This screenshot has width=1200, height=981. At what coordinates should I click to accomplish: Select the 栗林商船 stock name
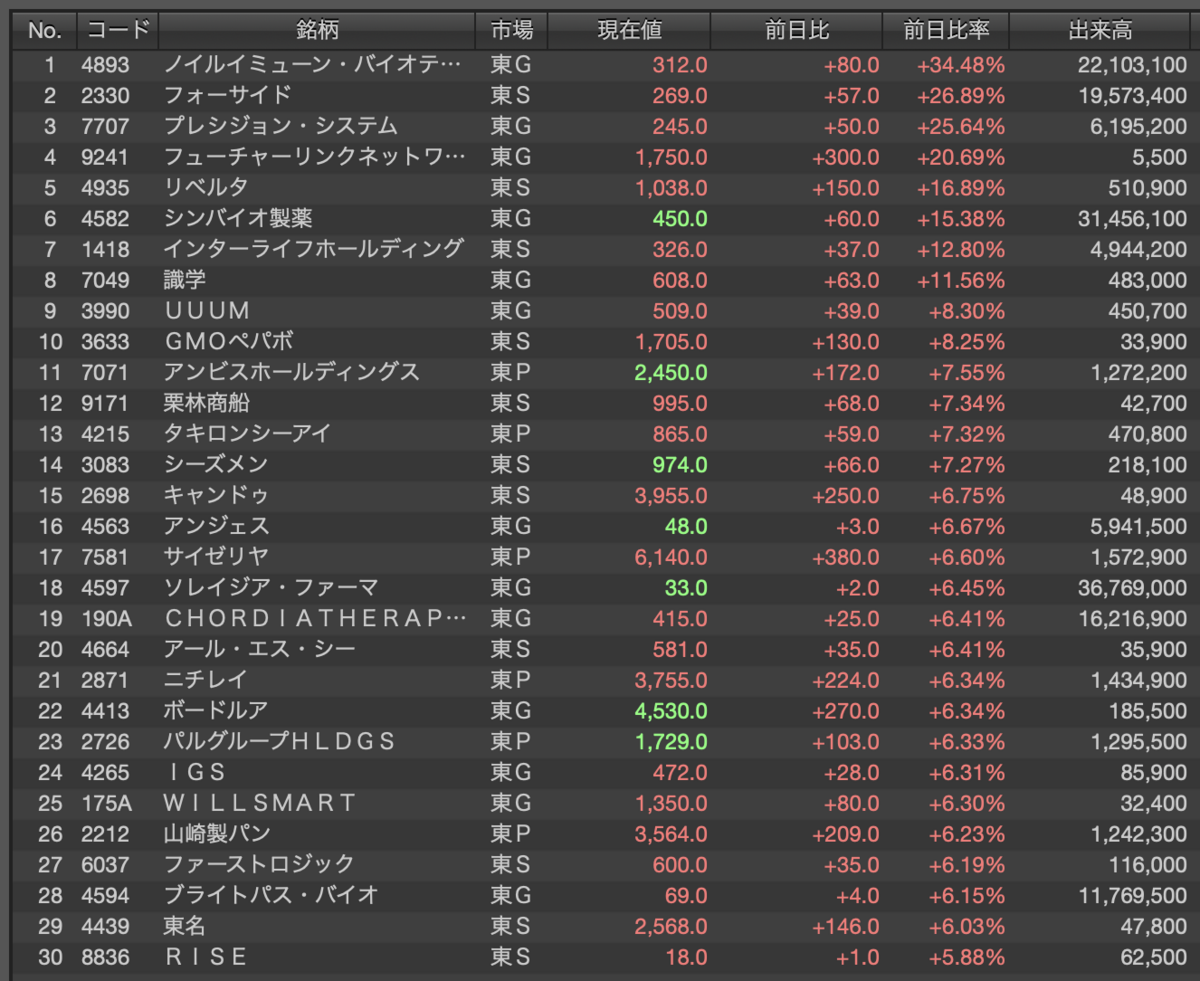click(207, 403)
